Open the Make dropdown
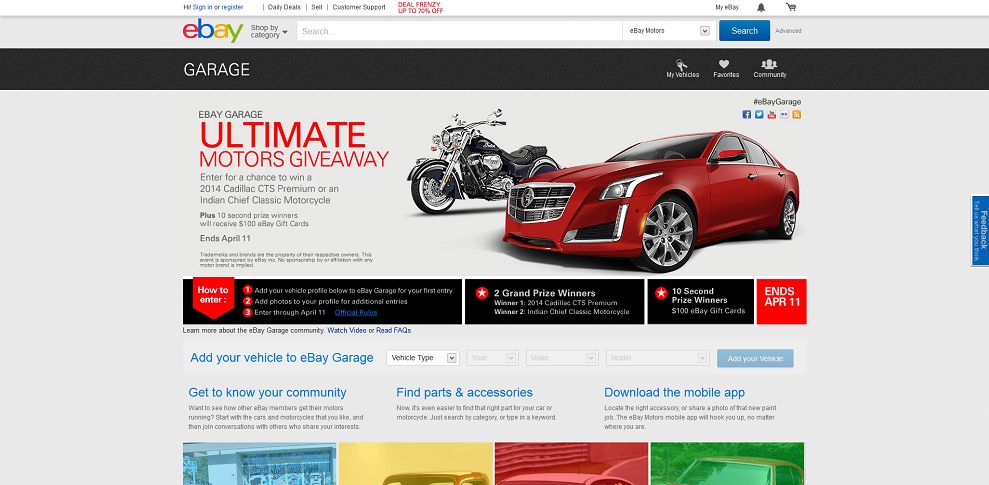The width and height of the screenshot is (989, 485). 562,358
